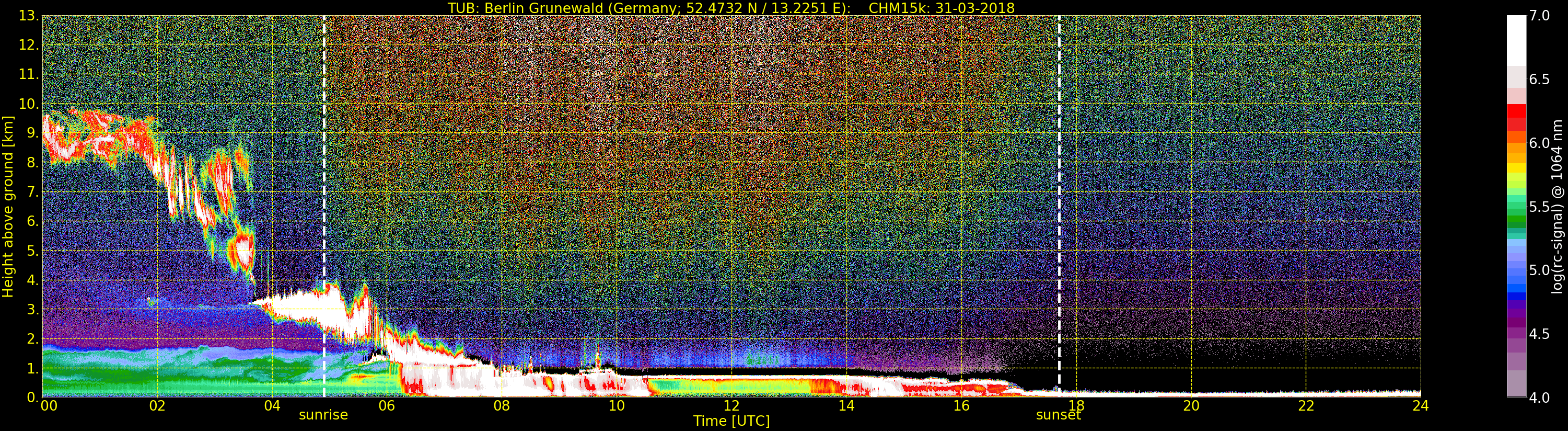Click the yellow-green low cloud band at 12 UTC
Viewport: 1568px width, 431px height.
(731, 386)
